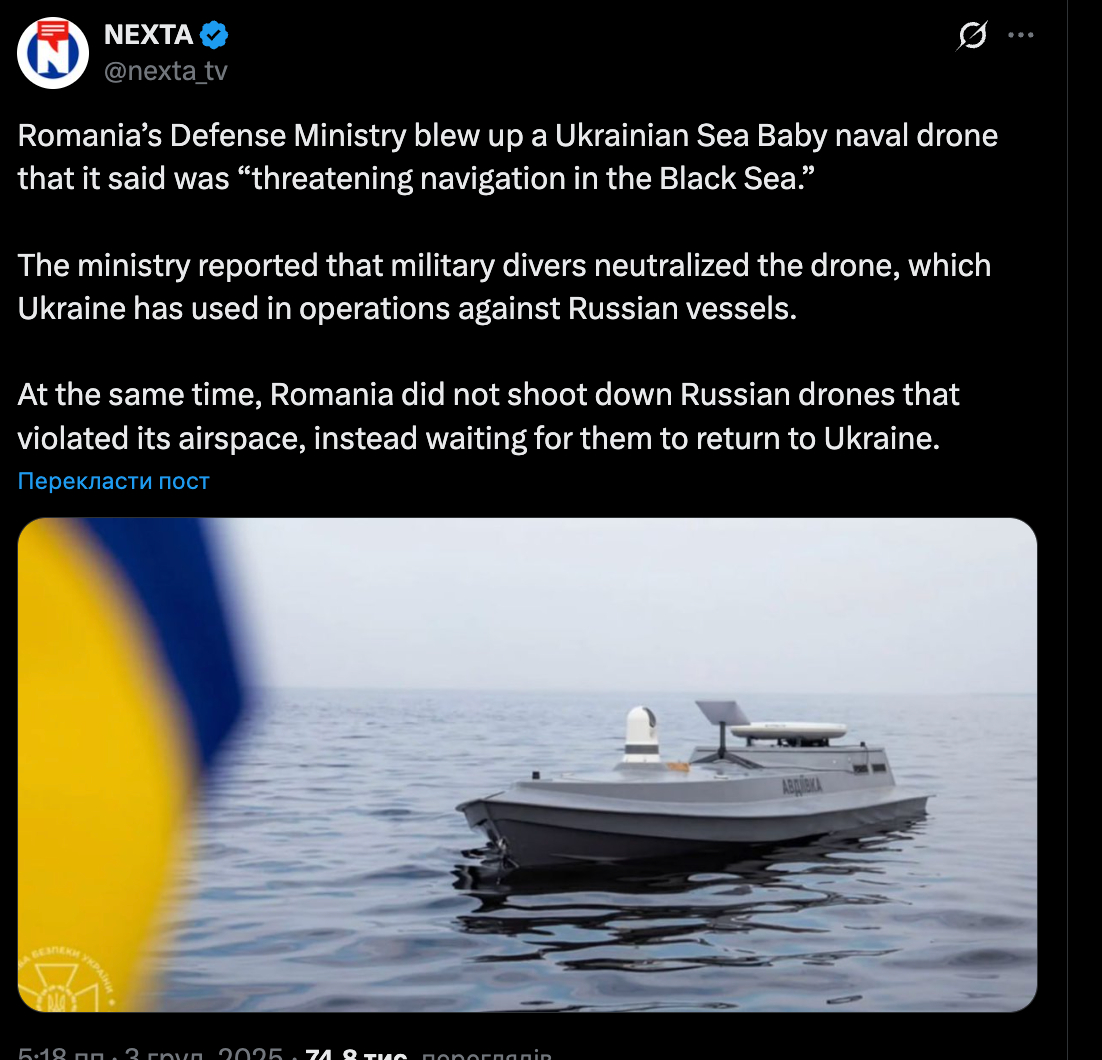Open the naval drone photo attachment
Screen dimensions: 1102x1060
click(527, 765)
